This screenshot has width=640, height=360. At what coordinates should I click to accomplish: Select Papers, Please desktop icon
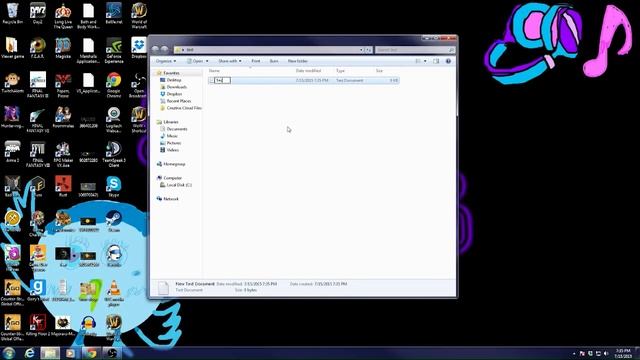[63, 85]
